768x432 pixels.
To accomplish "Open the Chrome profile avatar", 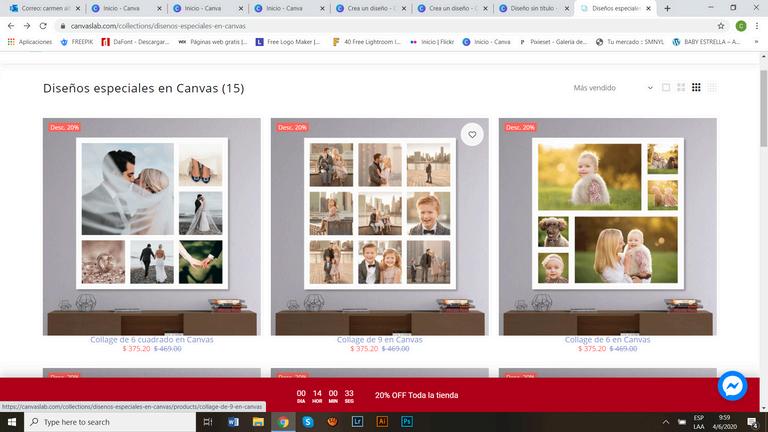I will click(741, 26).
